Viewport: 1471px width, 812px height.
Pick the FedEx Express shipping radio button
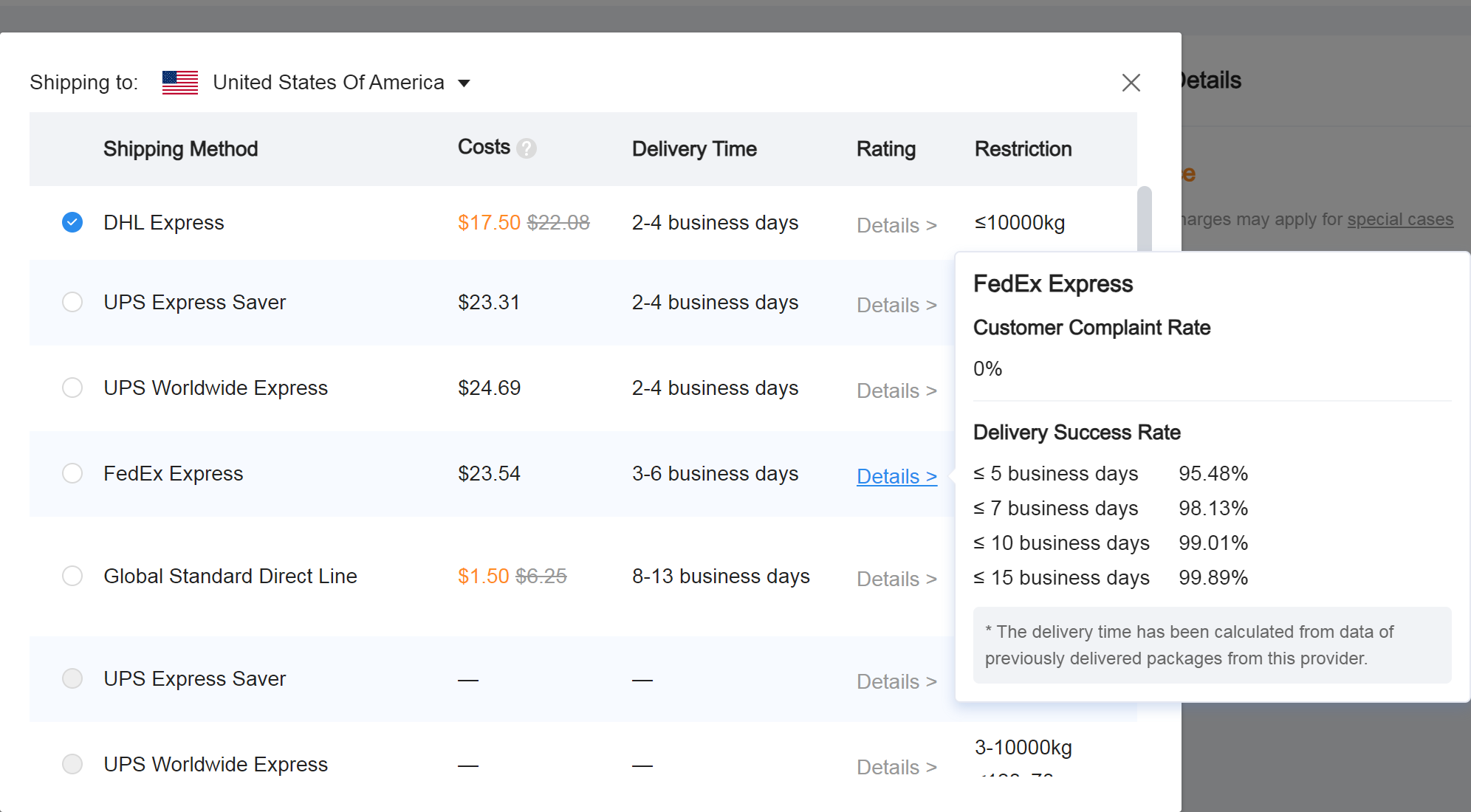tap(72, 473)
